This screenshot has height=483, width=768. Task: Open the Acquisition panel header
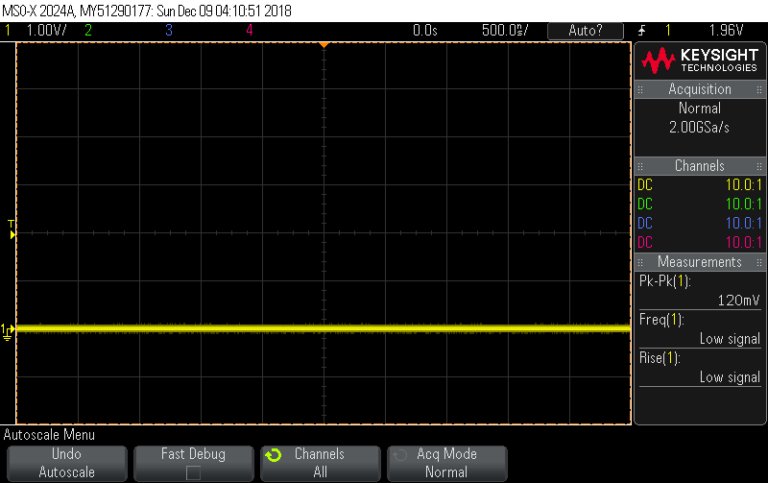[700, 89]
